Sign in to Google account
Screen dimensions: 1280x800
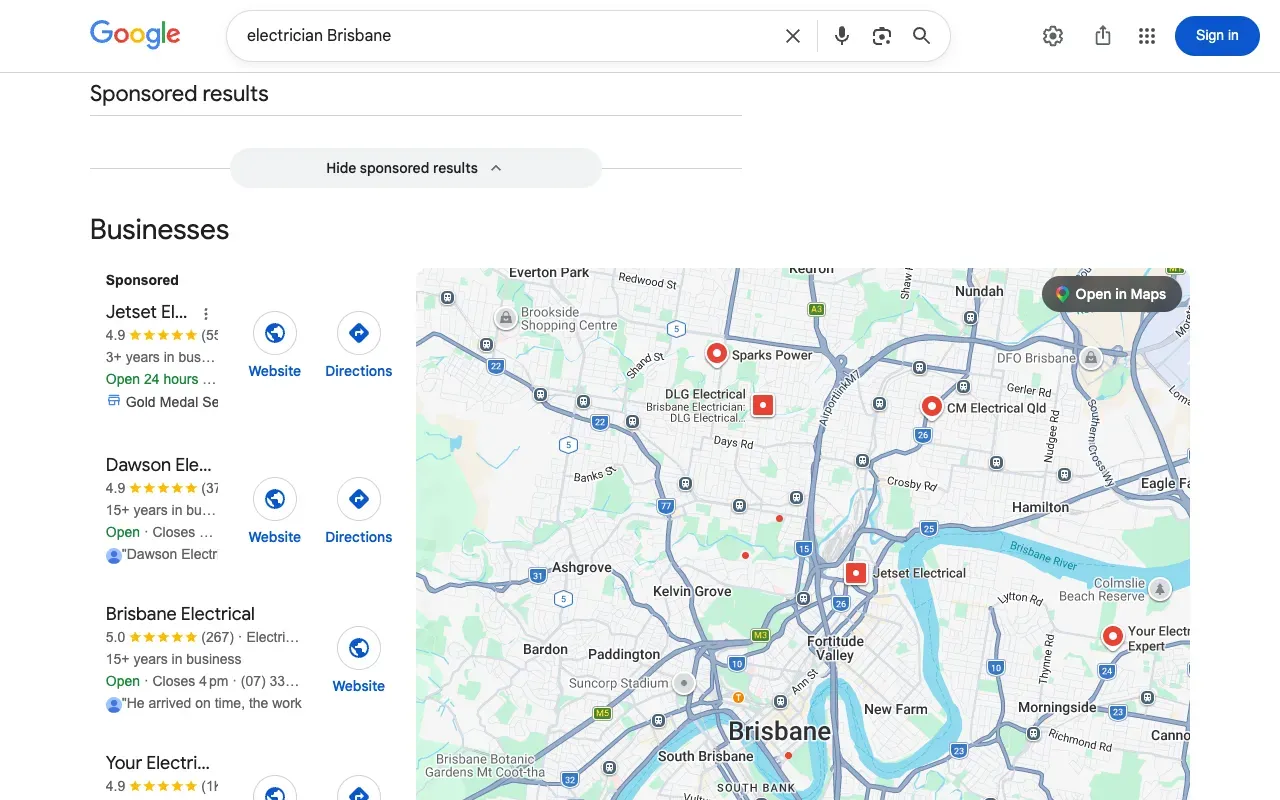1217,36
